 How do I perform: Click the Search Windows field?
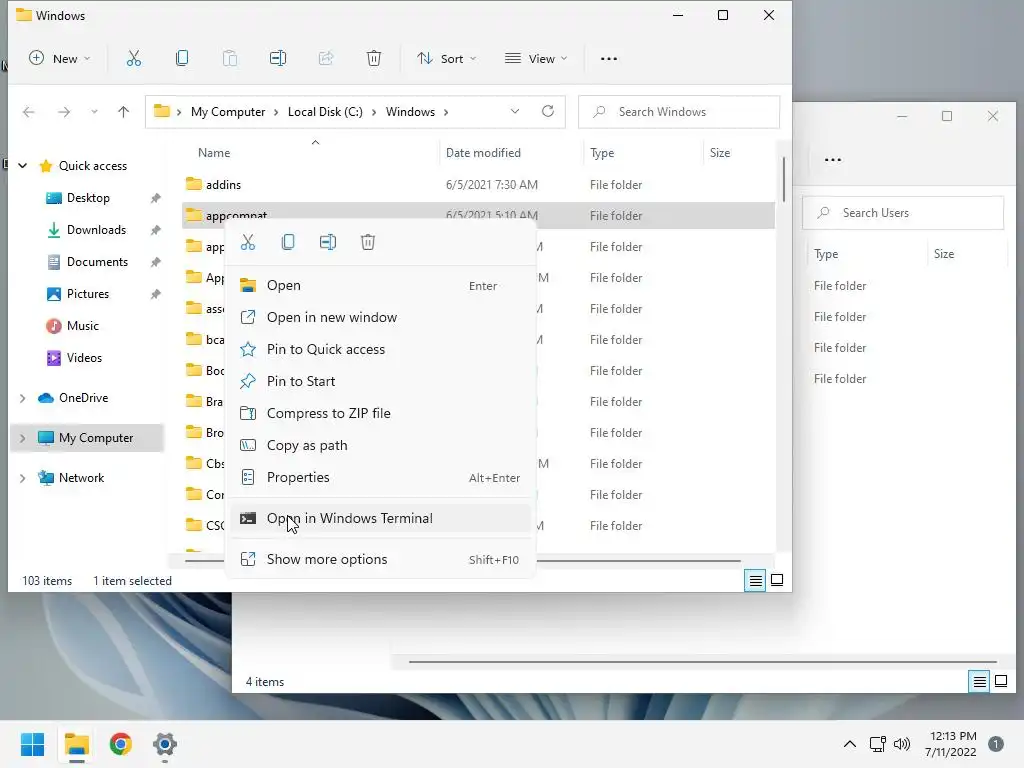[x=679, y=112]
